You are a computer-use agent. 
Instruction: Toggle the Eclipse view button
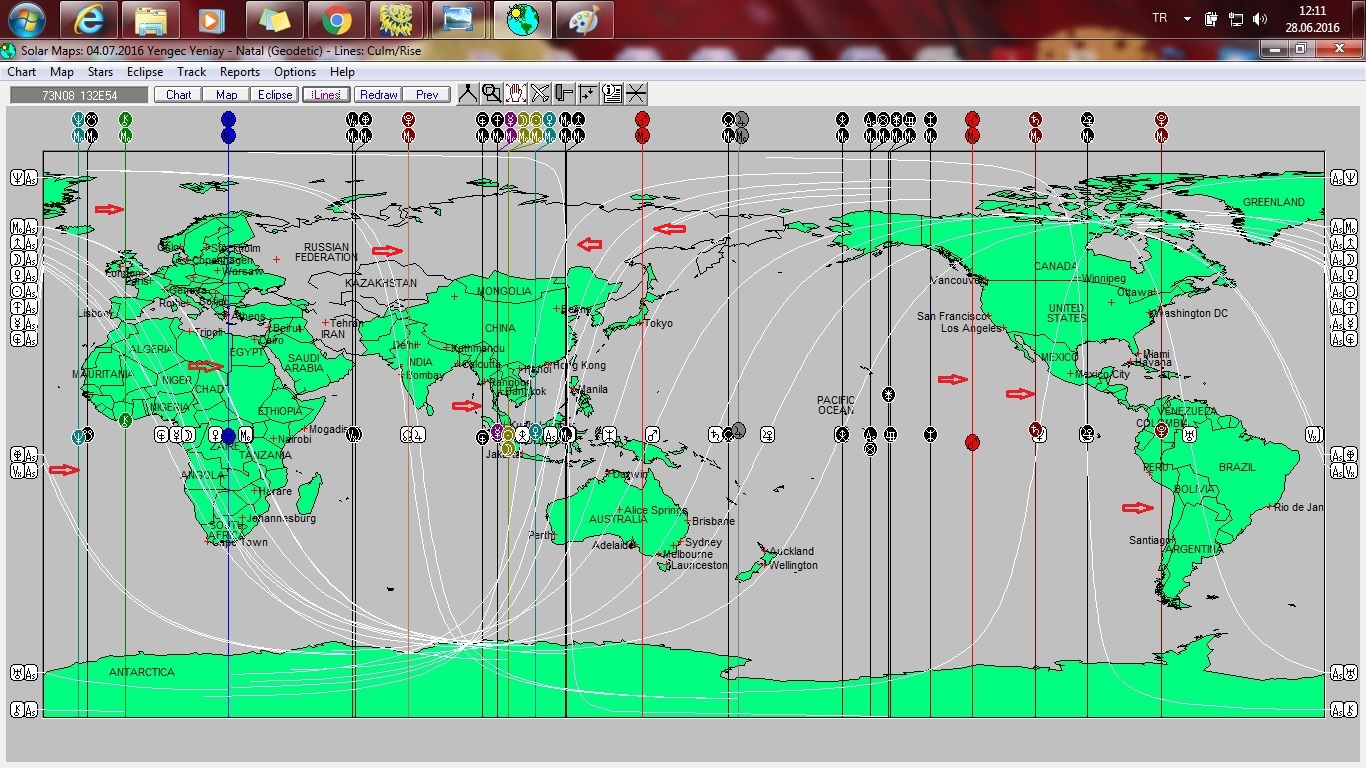click(275, 95)
